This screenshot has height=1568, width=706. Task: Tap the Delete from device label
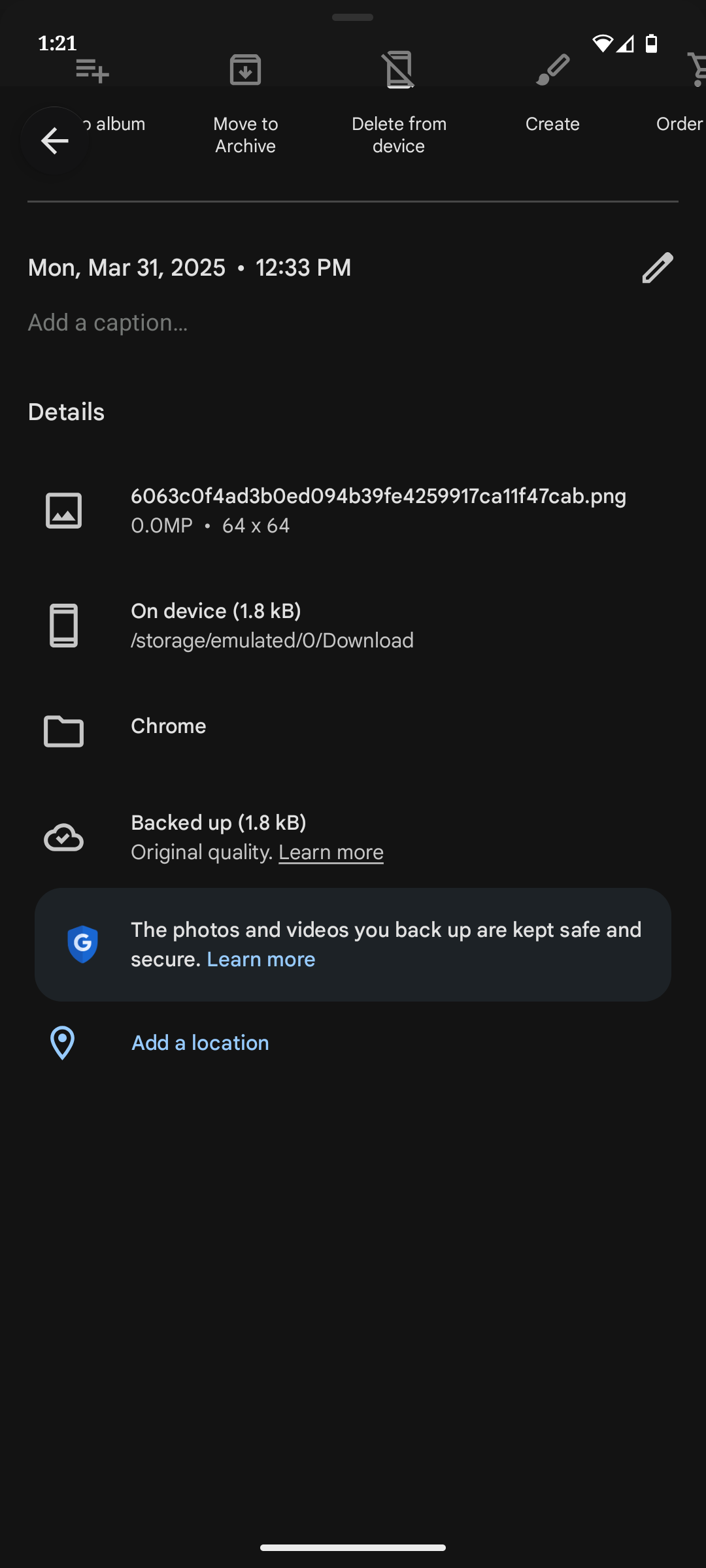pos(399,135)
